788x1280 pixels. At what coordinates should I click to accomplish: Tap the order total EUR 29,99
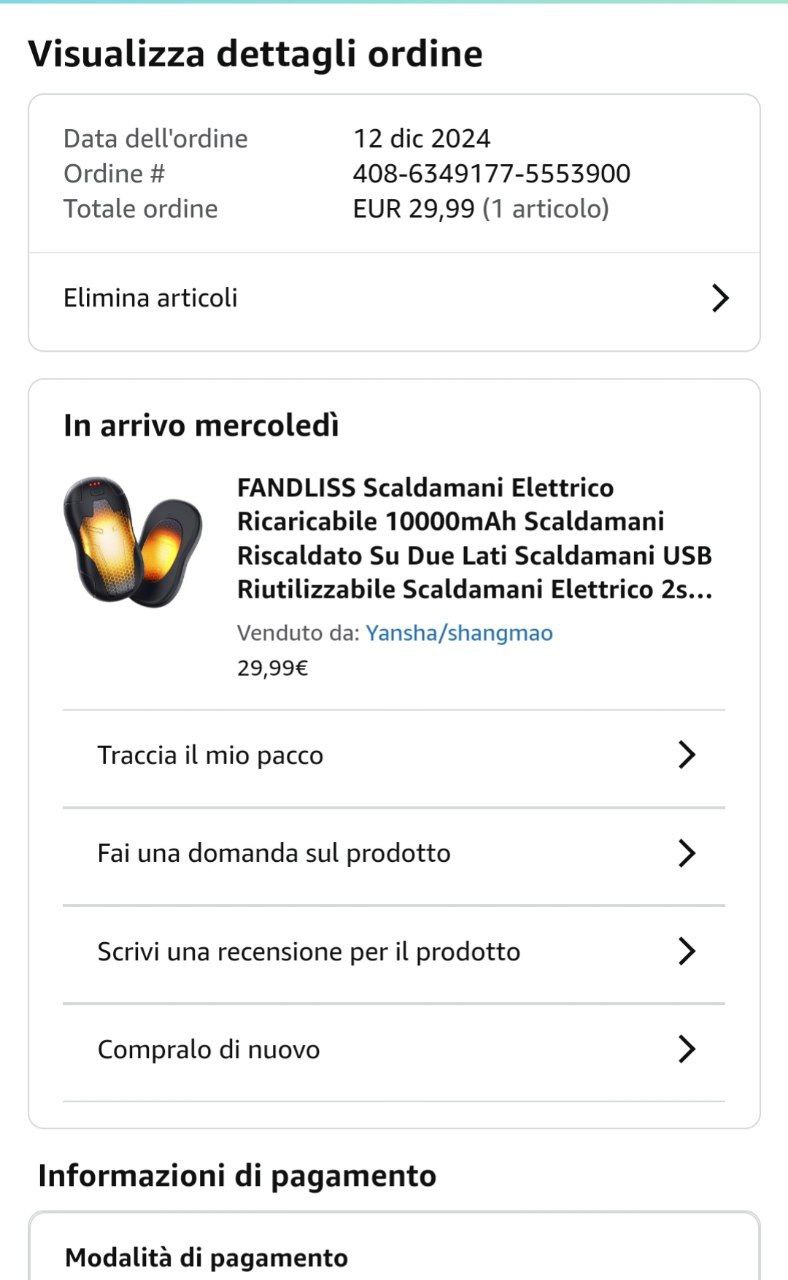point(413,209)
